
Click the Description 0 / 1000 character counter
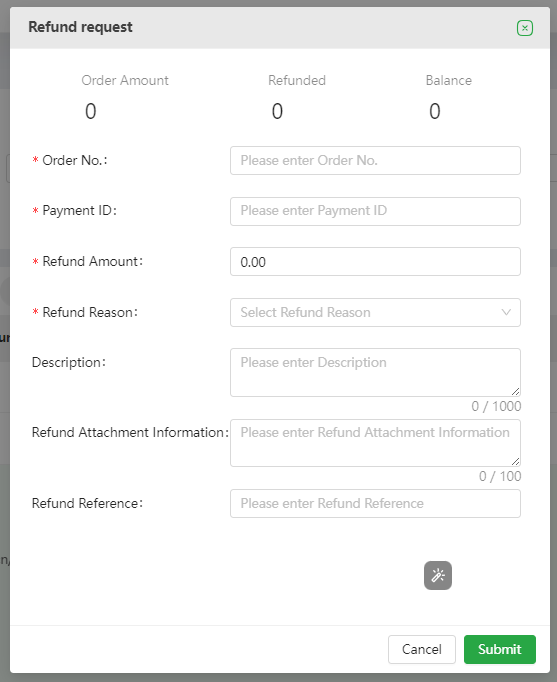(x=496, y=406)
